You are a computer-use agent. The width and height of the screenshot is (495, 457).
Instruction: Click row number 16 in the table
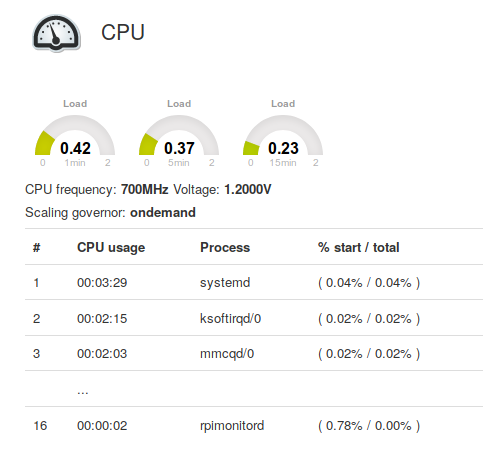tap(40, 426)
